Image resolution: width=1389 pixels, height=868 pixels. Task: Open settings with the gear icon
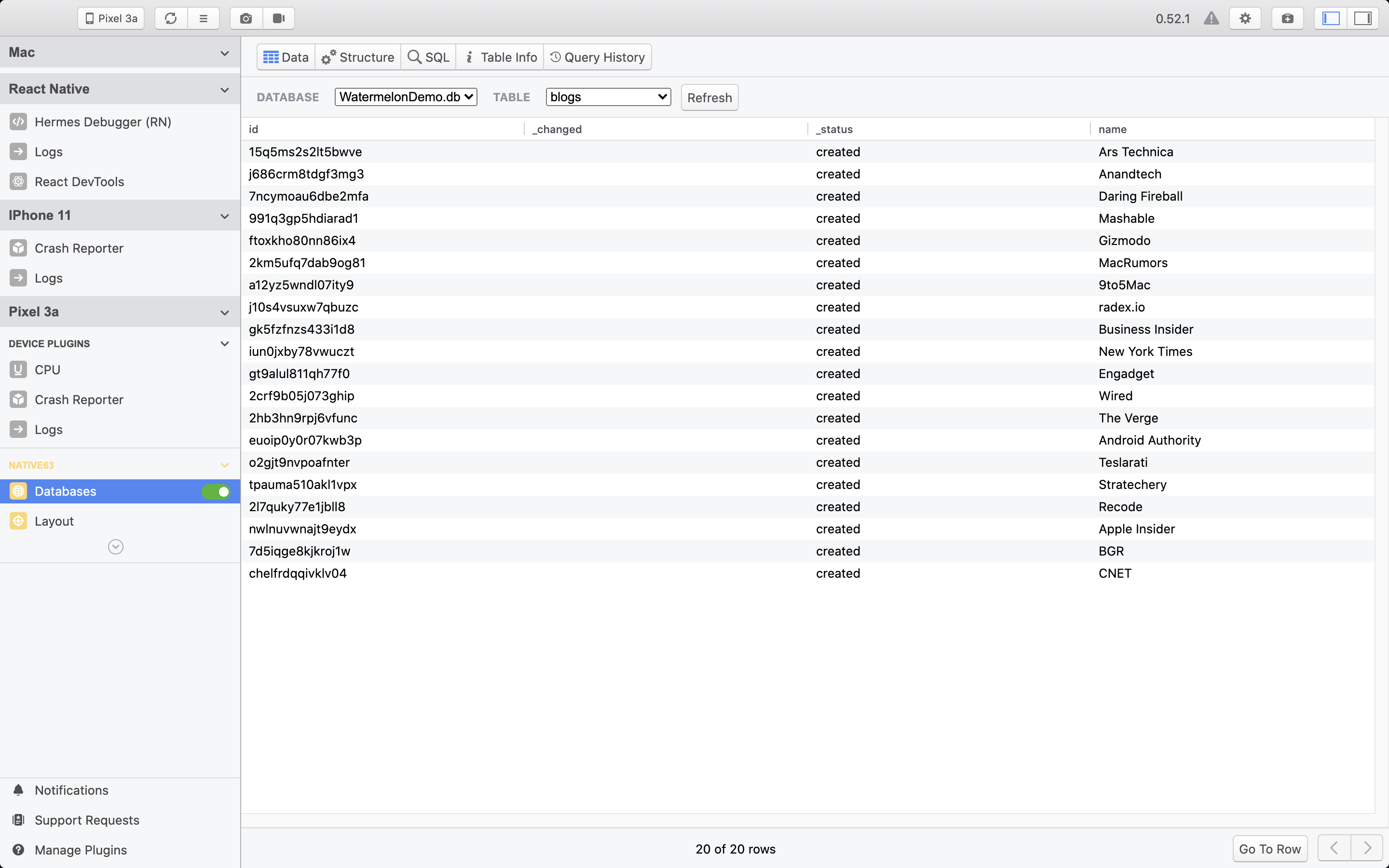point(1244,18)
